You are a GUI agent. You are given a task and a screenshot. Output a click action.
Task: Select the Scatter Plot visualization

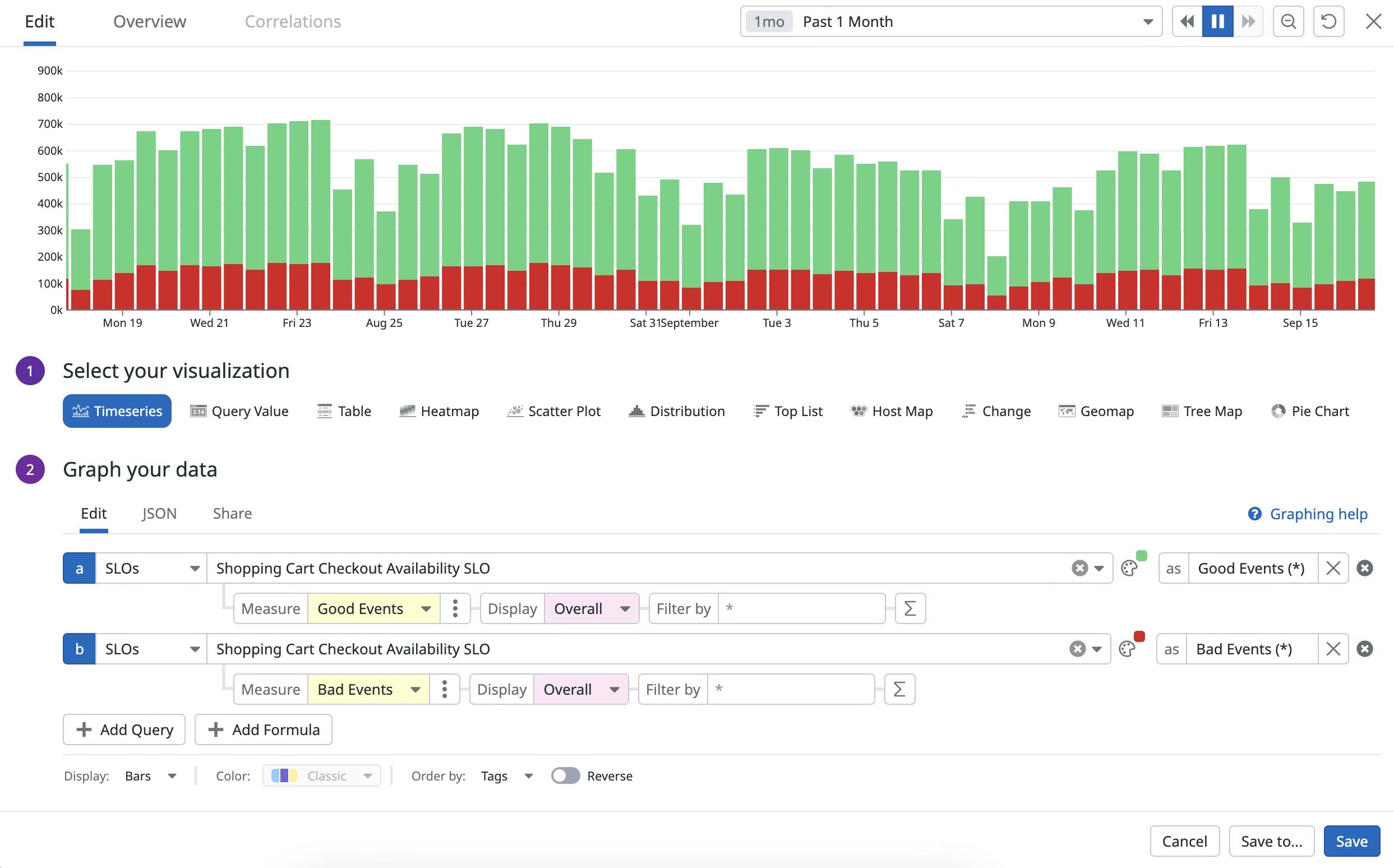(x=553, y=411)
